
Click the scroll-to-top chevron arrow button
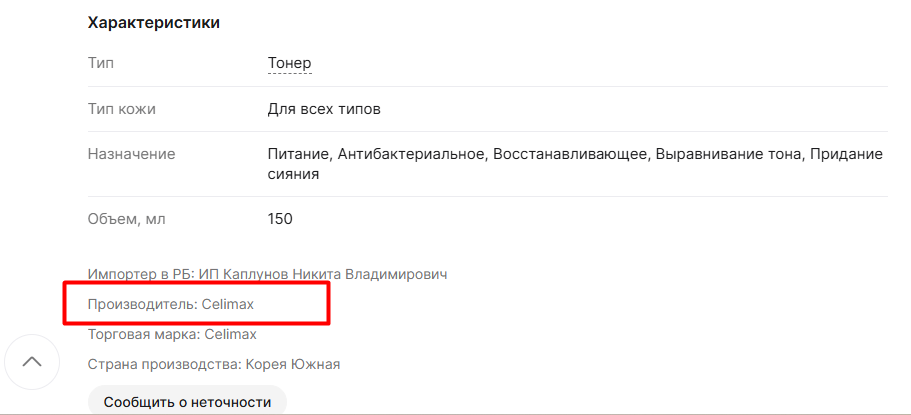point(32,362)
